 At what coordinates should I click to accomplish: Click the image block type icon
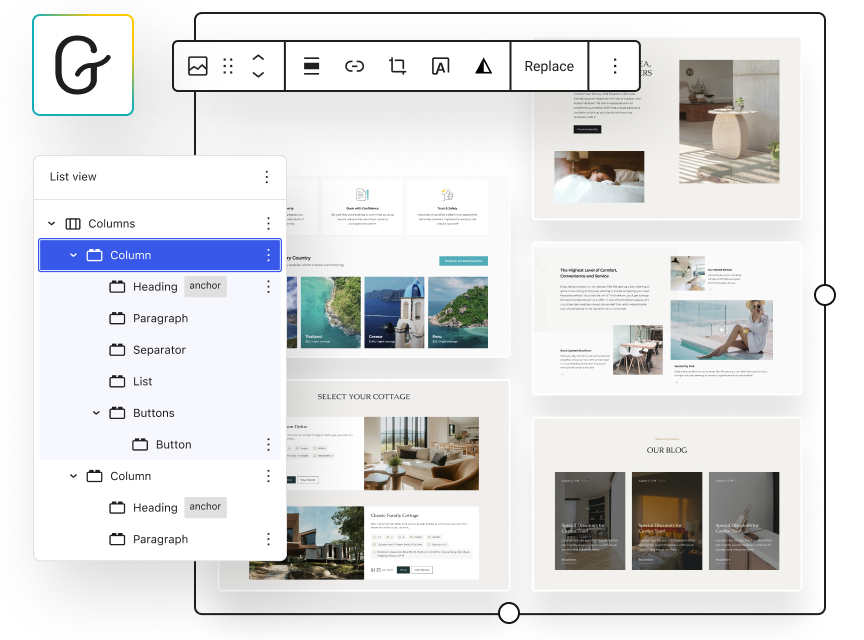pyautogui.click(x=198, y=66)
